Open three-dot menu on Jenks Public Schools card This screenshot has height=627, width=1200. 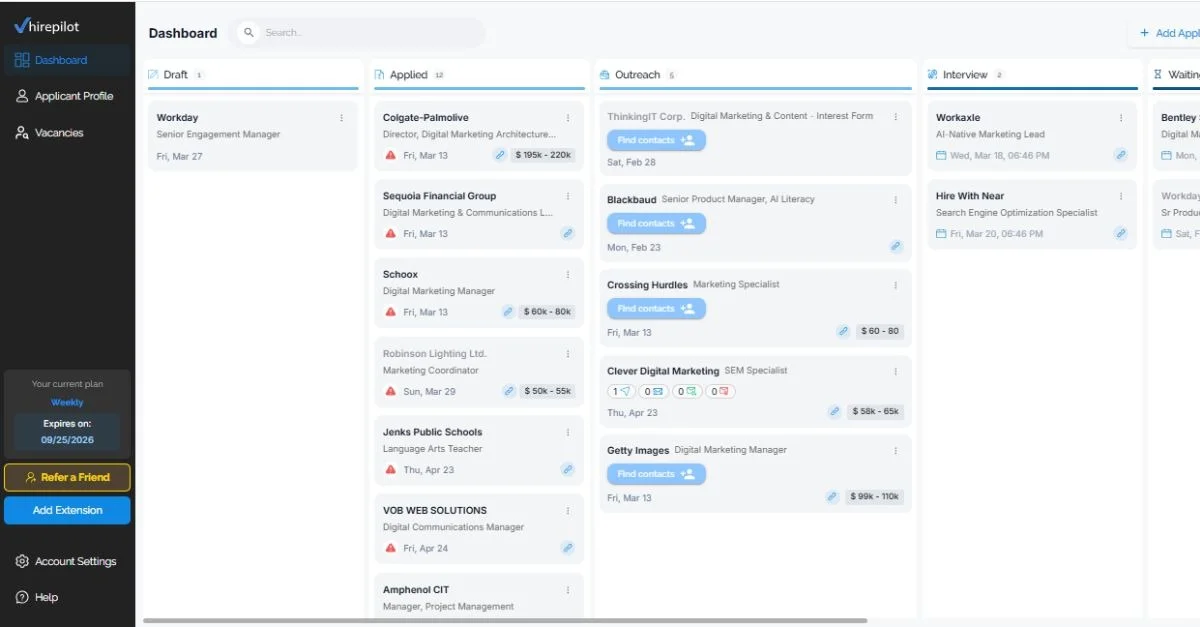568,432
